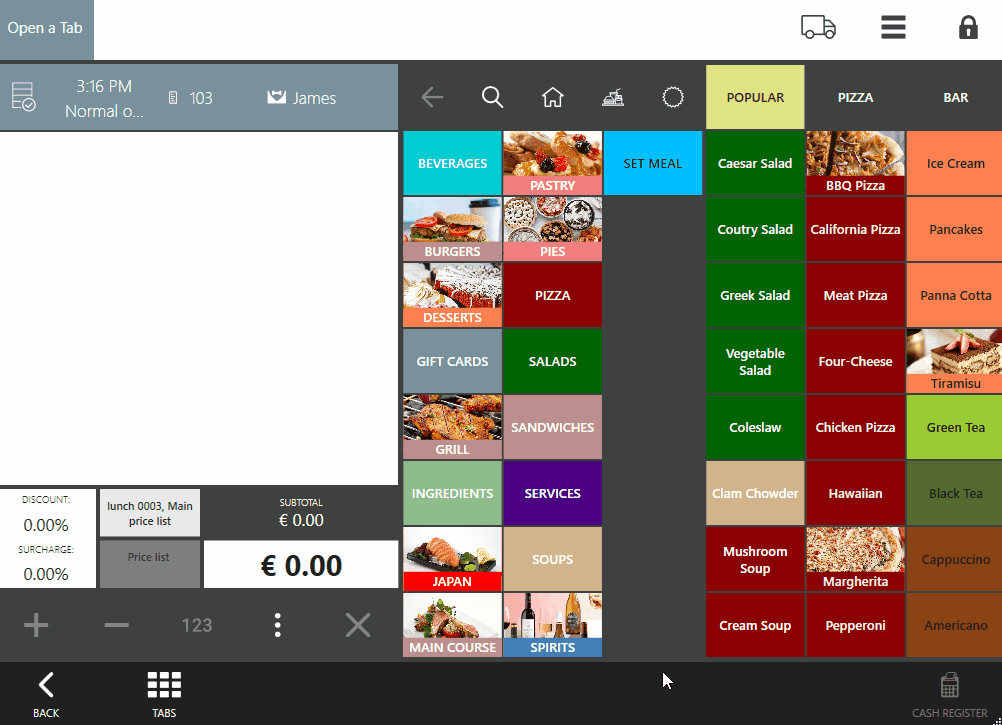Click the minus quantity icon
1002x725 pixels.
tap(117, 626)
